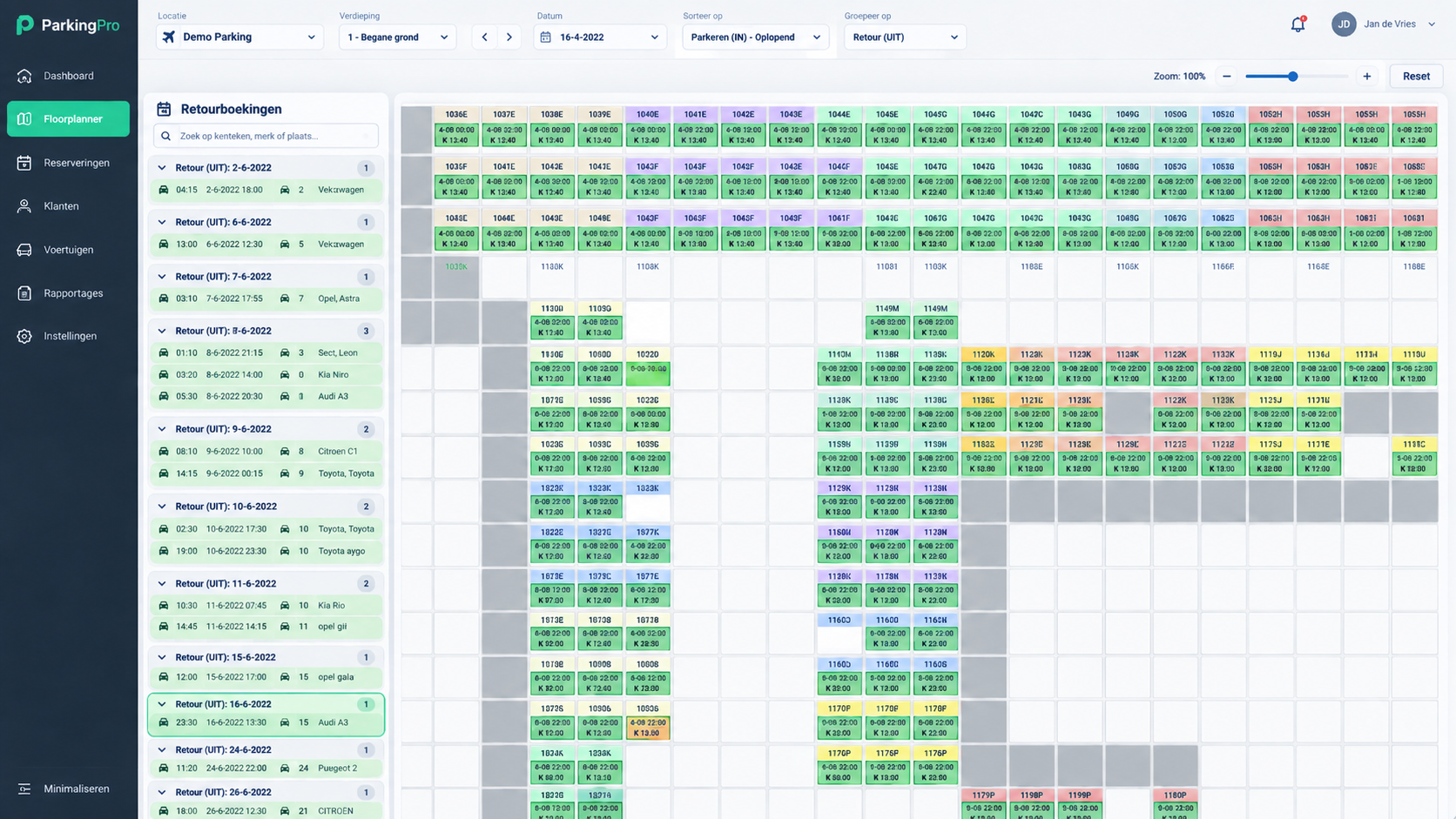Image resolution: width=1456 pixels, height=819 pixels.
Task: Go to previous date arrow
Action: pyautogui.click(x=485, y=37)
